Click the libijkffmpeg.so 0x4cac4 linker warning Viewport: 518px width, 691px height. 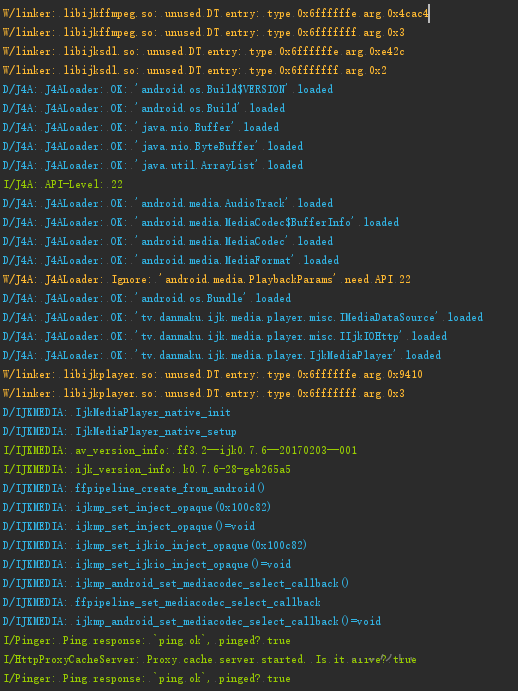coord(216,14)
